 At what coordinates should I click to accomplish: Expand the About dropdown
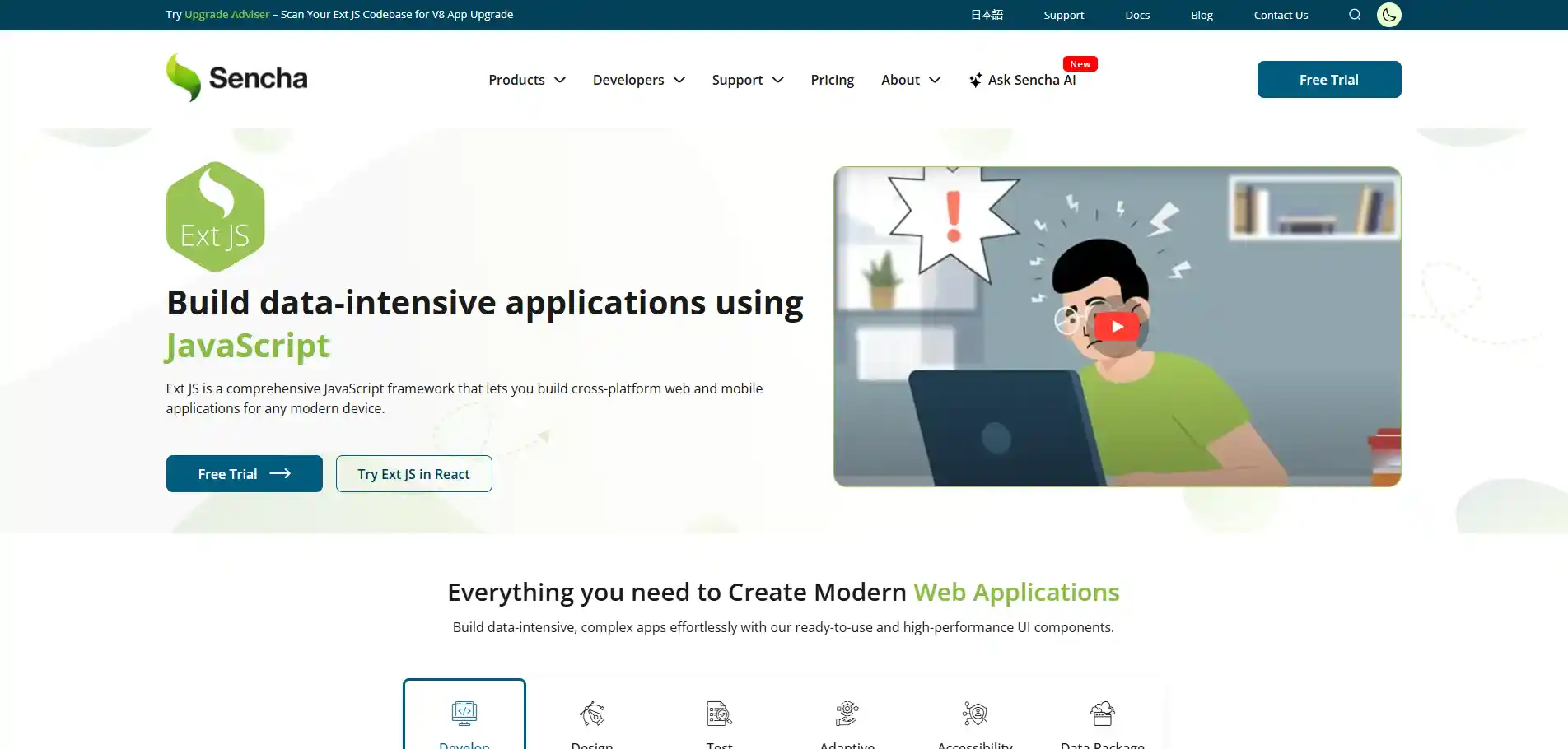click(911, 80)
